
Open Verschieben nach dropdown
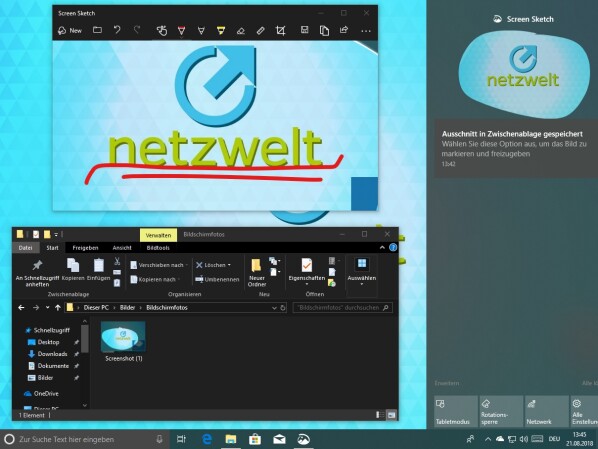159,265
